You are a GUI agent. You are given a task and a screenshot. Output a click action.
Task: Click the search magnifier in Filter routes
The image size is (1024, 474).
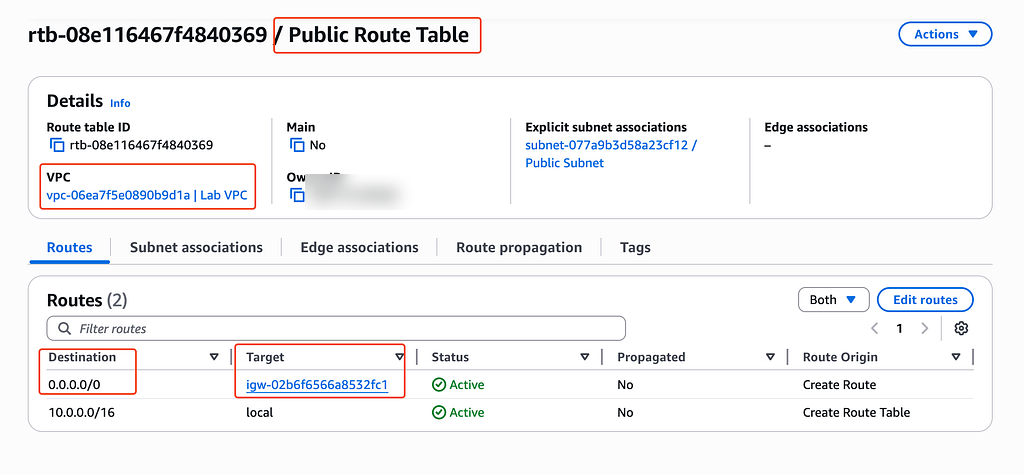coord(64,328)
